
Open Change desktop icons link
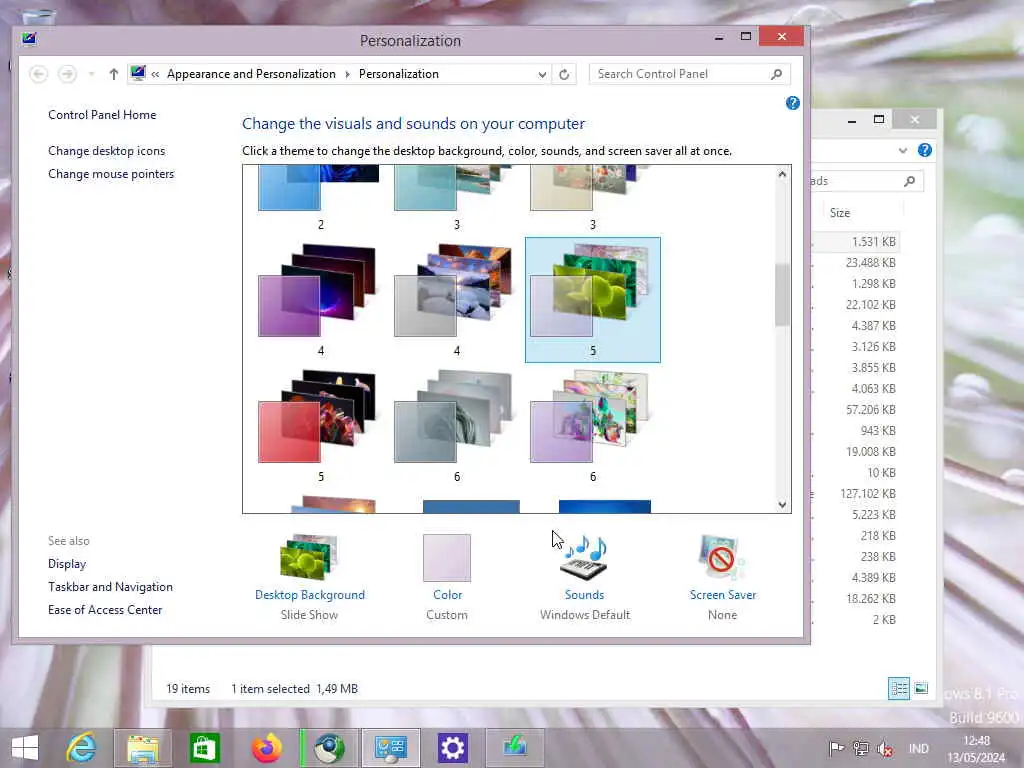tap(106, 151)
